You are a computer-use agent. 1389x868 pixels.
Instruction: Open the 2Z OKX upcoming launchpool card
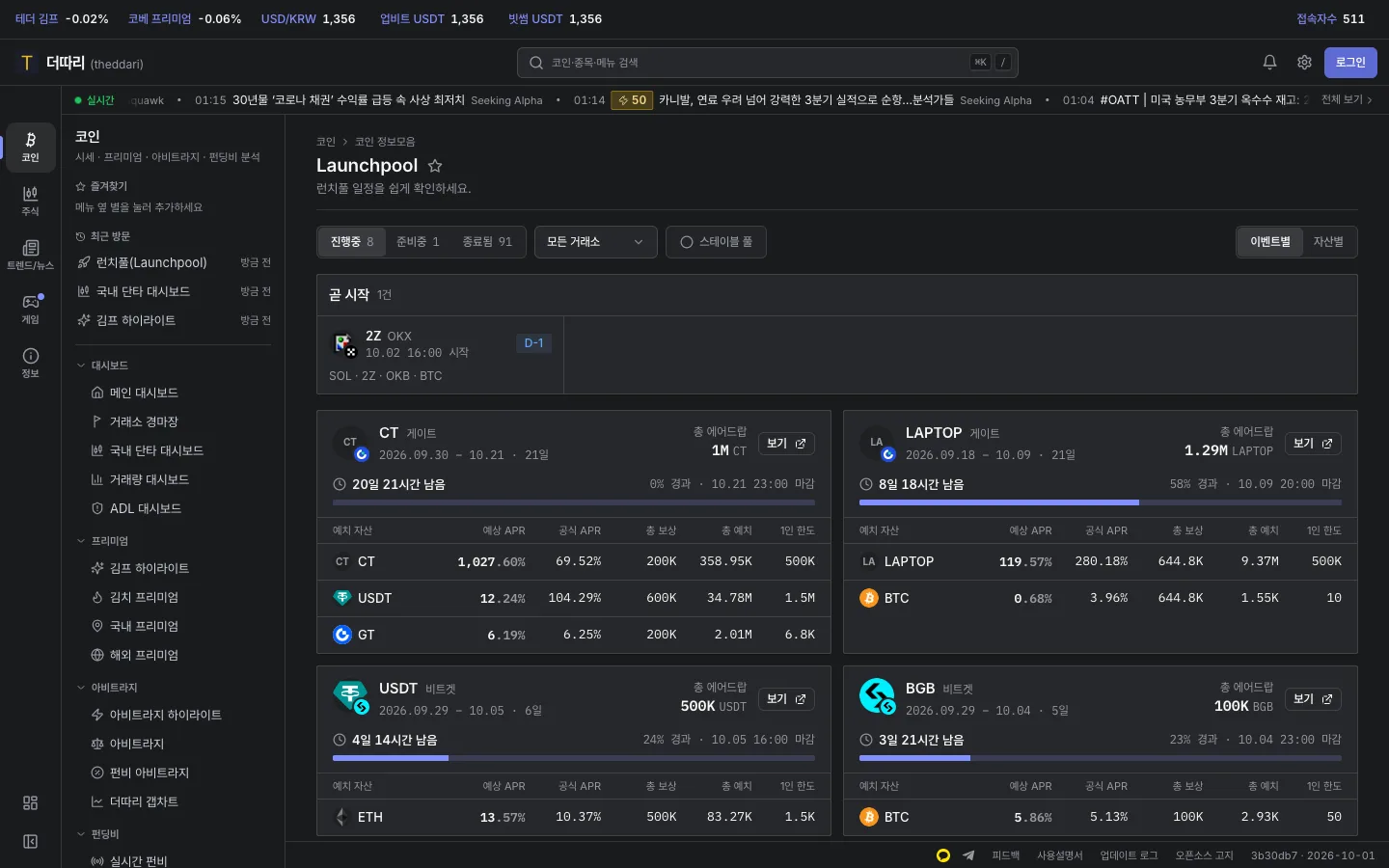click(441, 355)
